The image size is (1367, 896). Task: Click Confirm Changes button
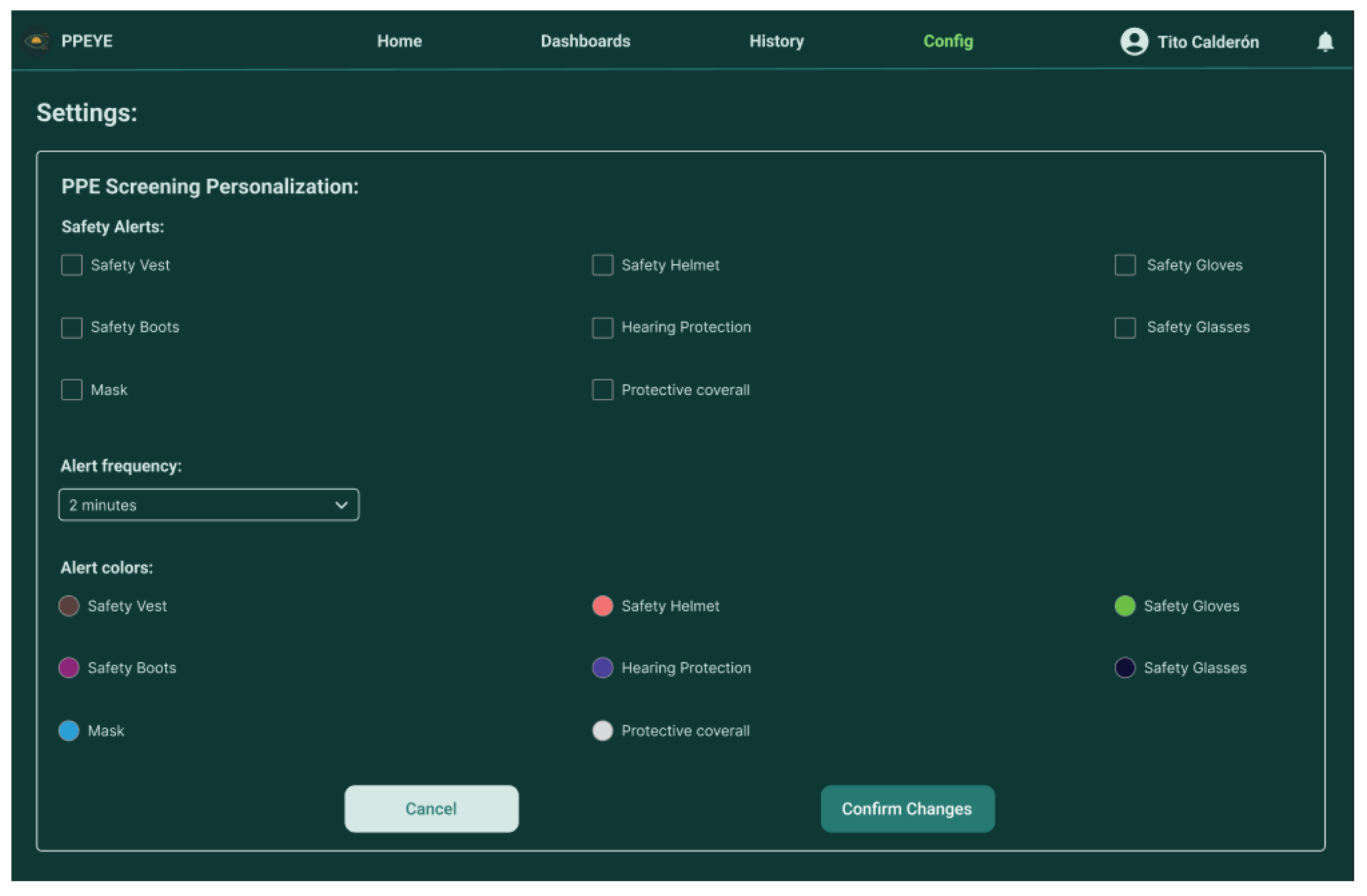(907, 809)
